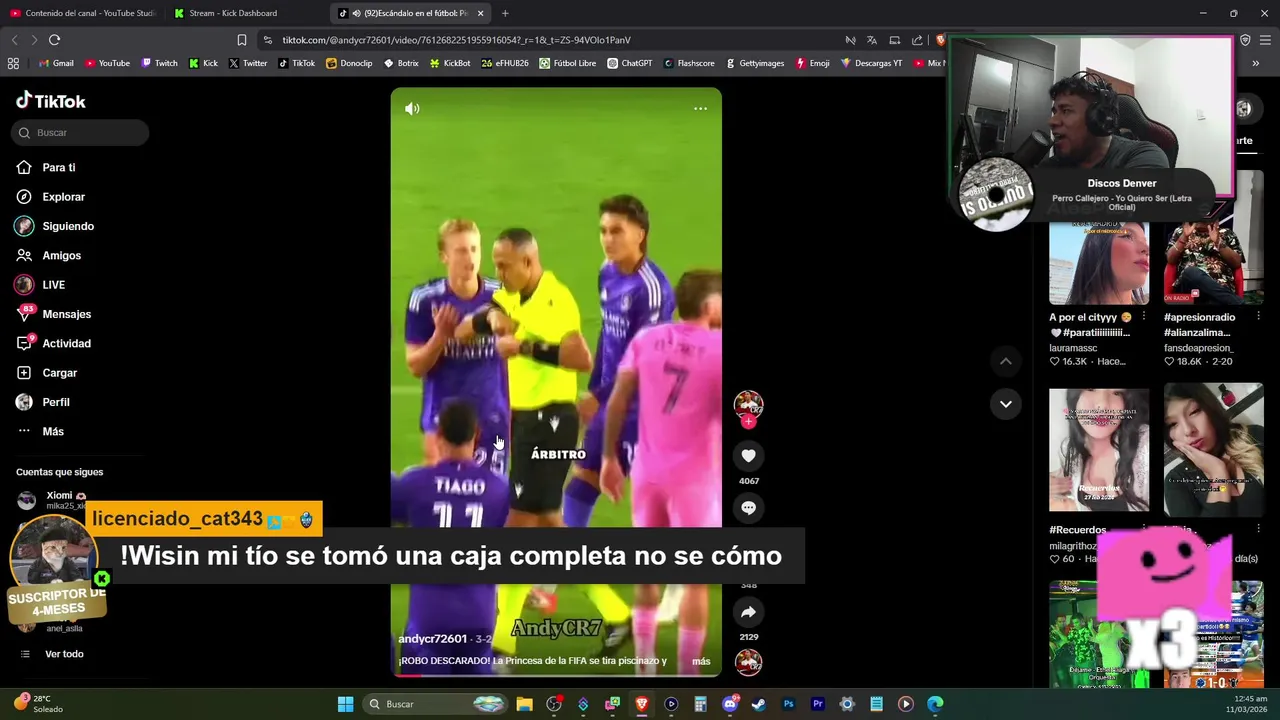
Task: Open the Para ti feed
Action: (60, 168)
